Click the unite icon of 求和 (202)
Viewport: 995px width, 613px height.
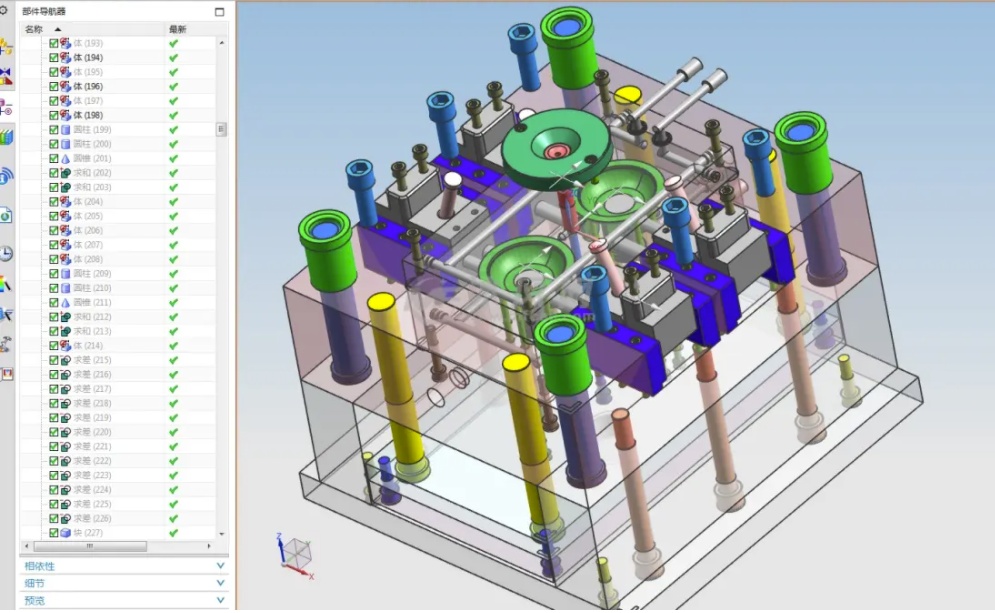click(65, 173)
